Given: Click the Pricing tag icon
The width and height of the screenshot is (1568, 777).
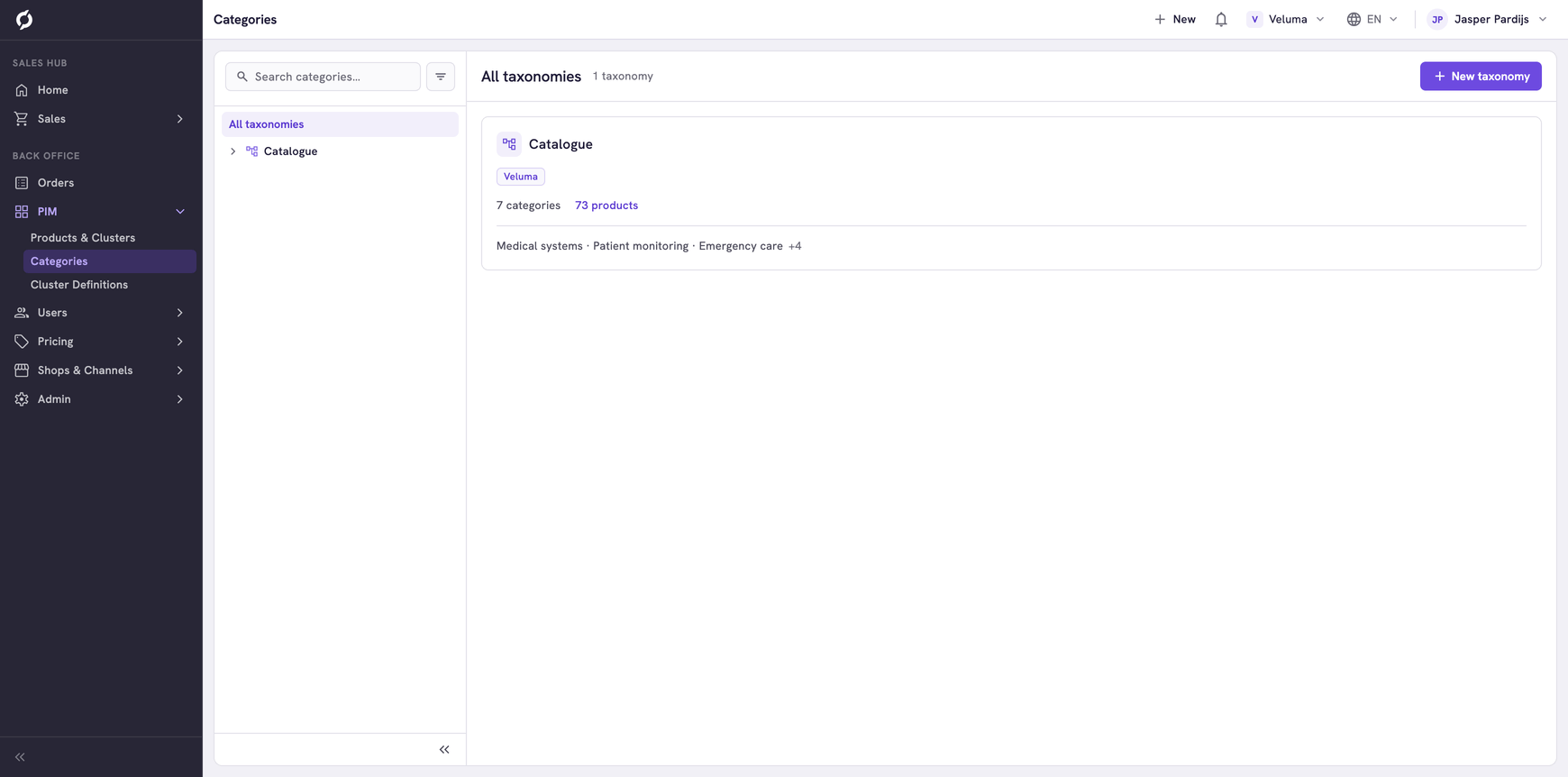Looking at the screenshot, I should pos(22,342).
